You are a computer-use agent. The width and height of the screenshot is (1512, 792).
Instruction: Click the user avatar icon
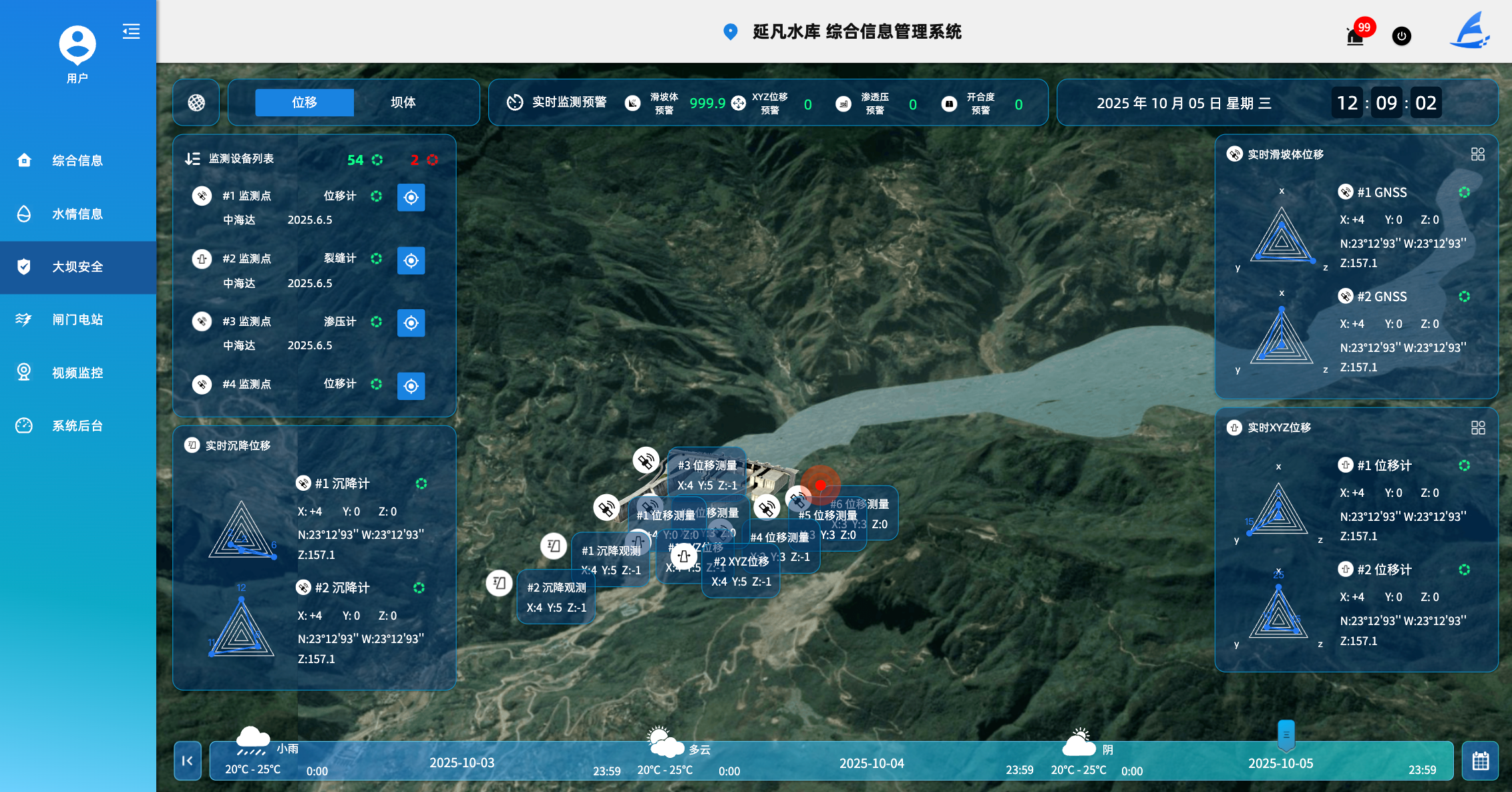tap(77, 44)
